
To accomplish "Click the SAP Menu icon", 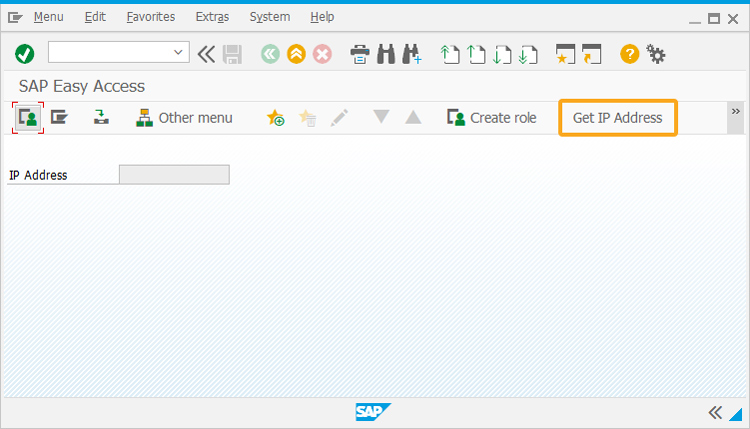I will 59,117.
